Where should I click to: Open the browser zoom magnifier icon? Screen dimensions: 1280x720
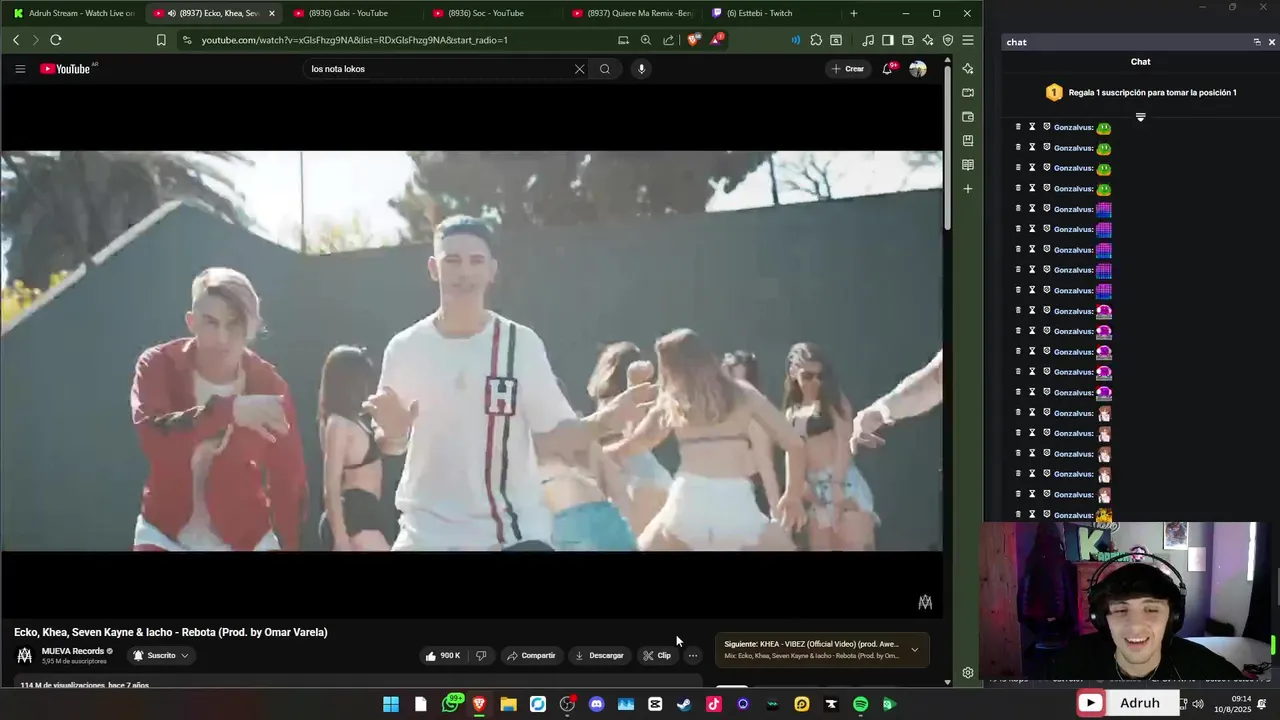coord(646,40)
